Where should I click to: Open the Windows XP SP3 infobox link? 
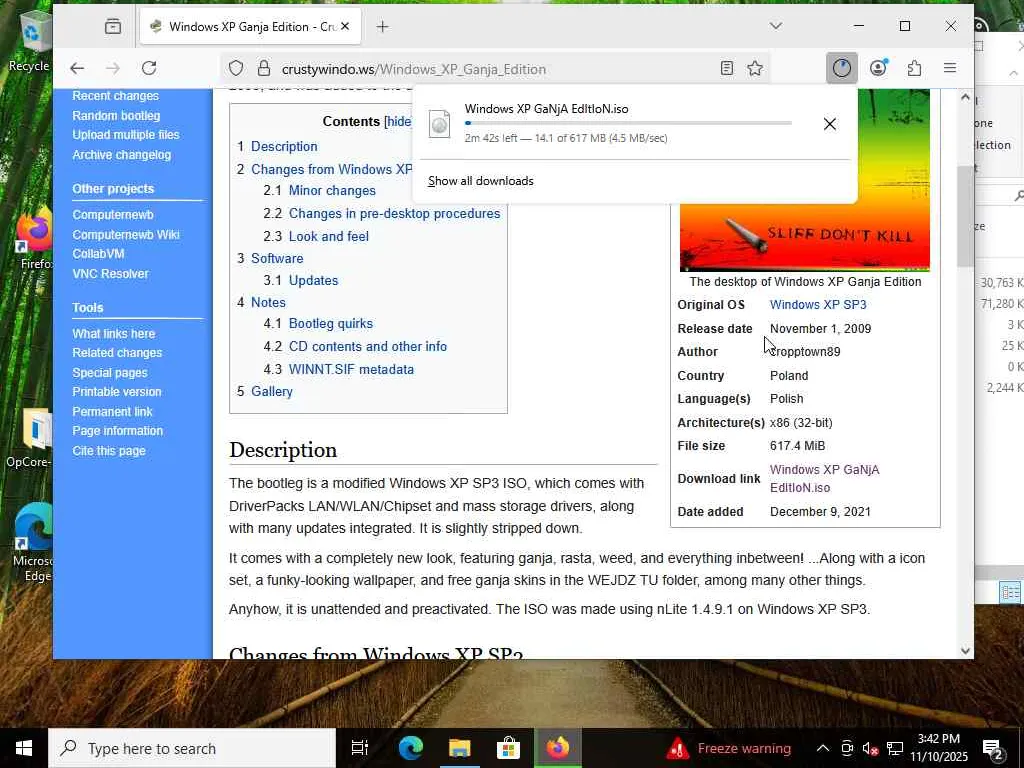click(818, 305)
